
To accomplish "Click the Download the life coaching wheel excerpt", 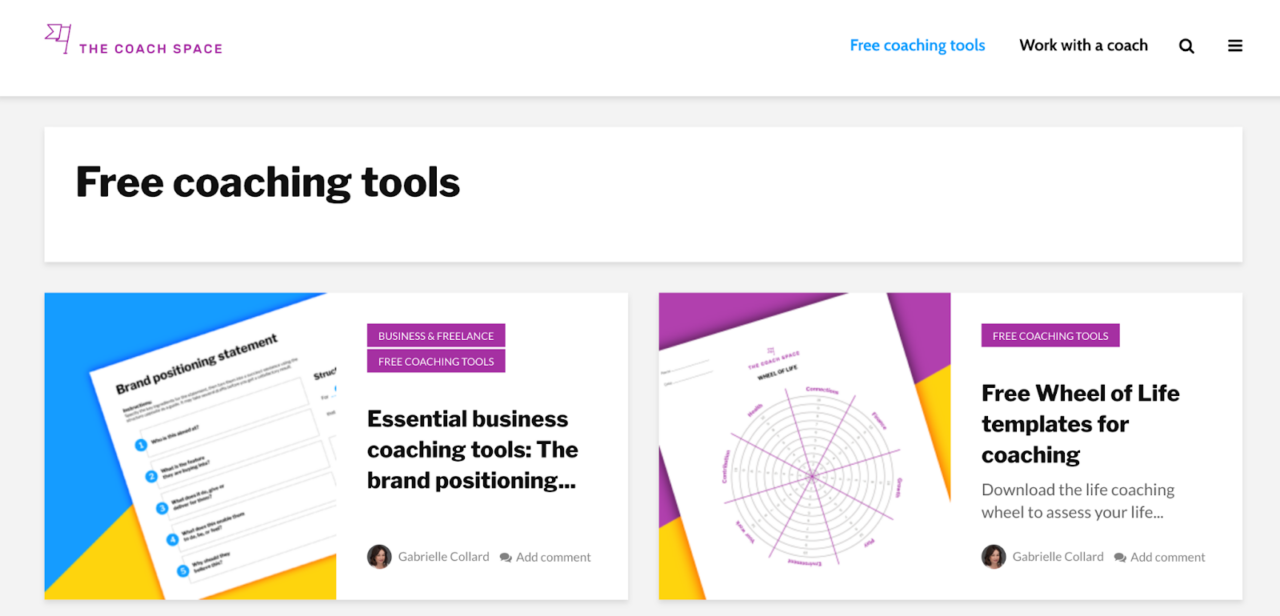I will tap(1078, 501).
